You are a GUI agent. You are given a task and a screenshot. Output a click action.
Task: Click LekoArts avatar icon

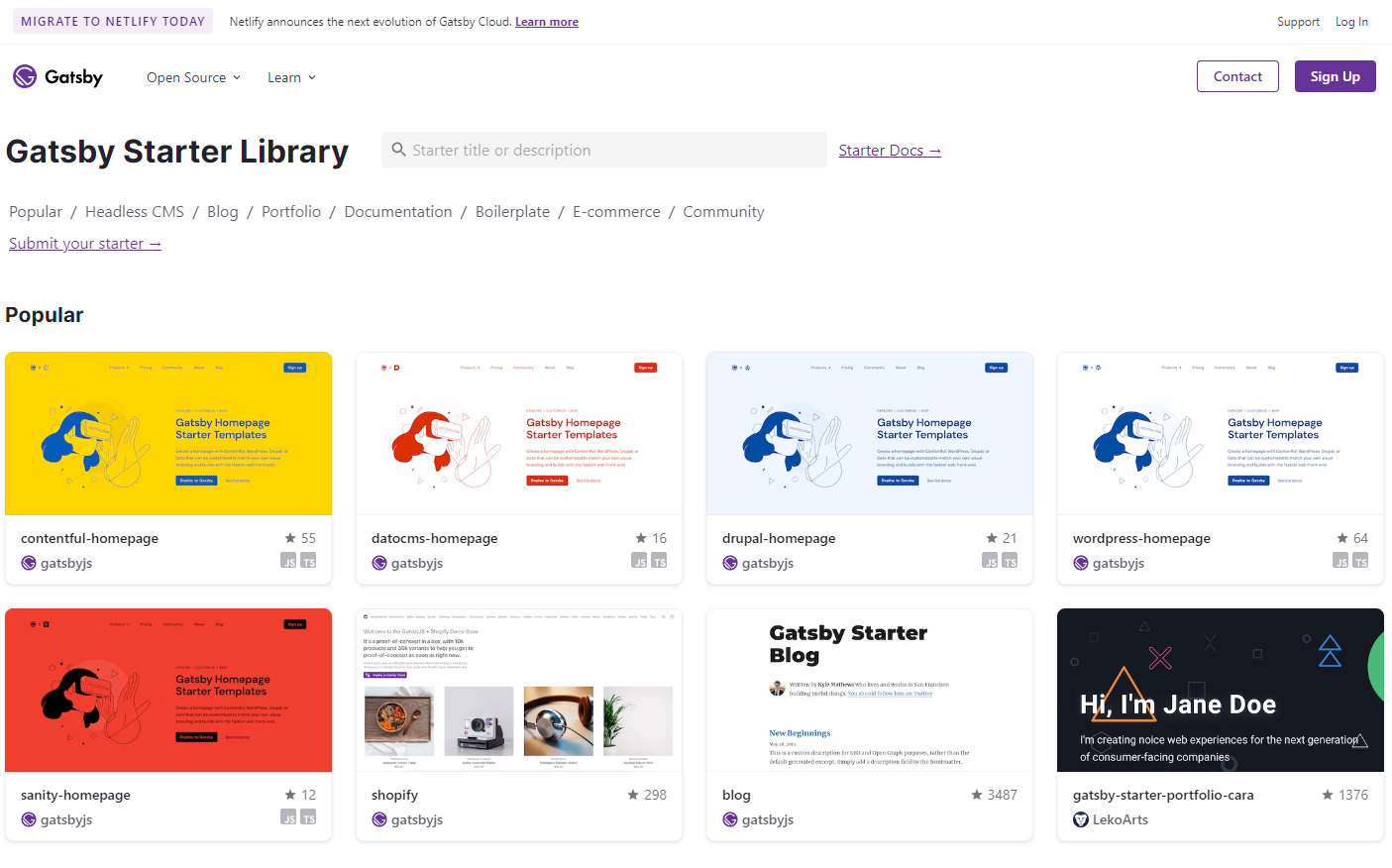[x=1081, y=819]
